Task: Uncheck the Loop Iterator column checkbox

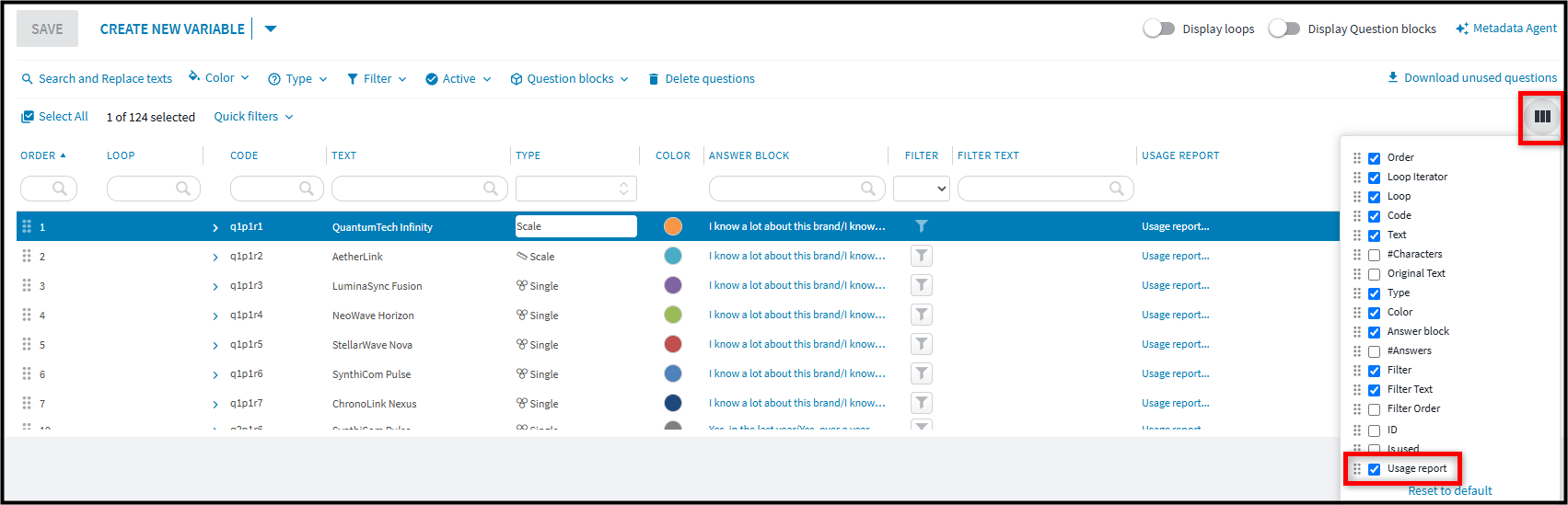Action: tap(1374, 178)
